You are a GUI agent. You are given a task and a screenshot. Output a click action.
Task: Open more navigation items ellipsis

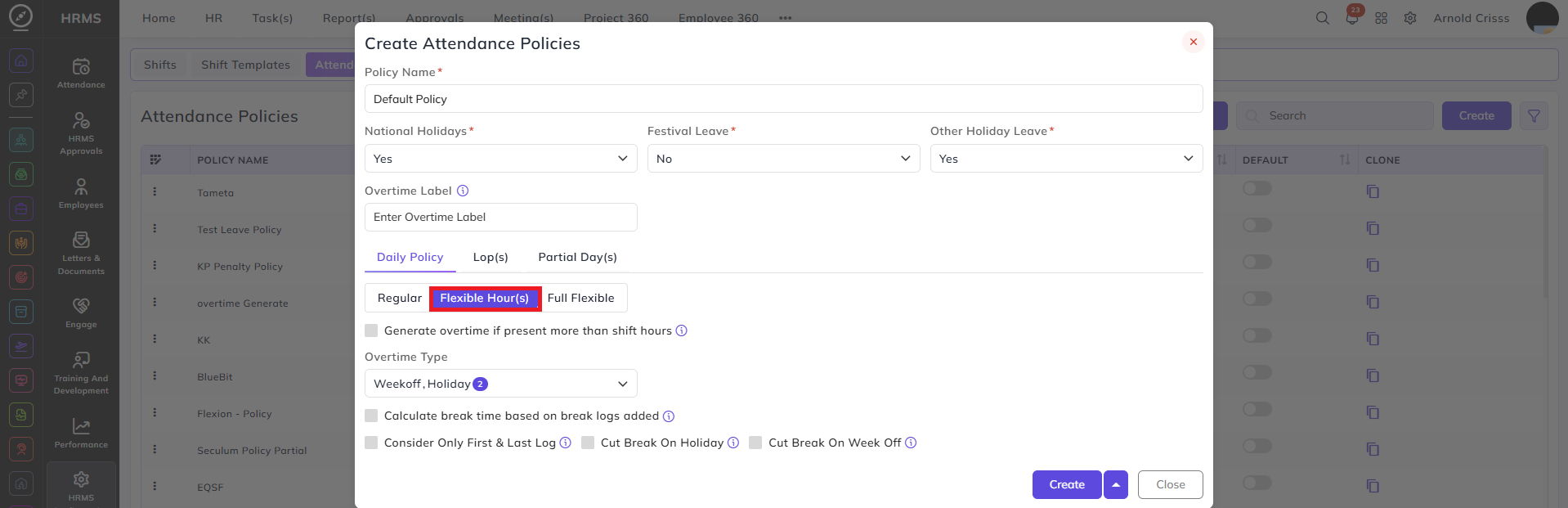(786, 18)
